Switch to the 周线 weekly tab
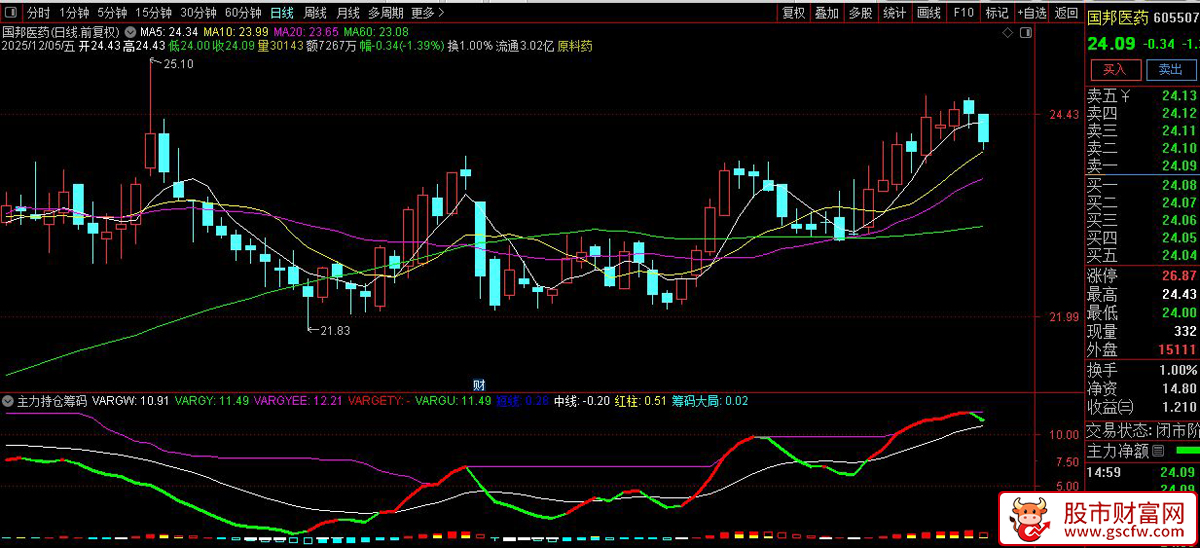Viewport: 1200px width, 548px height. tap(314, 13)
